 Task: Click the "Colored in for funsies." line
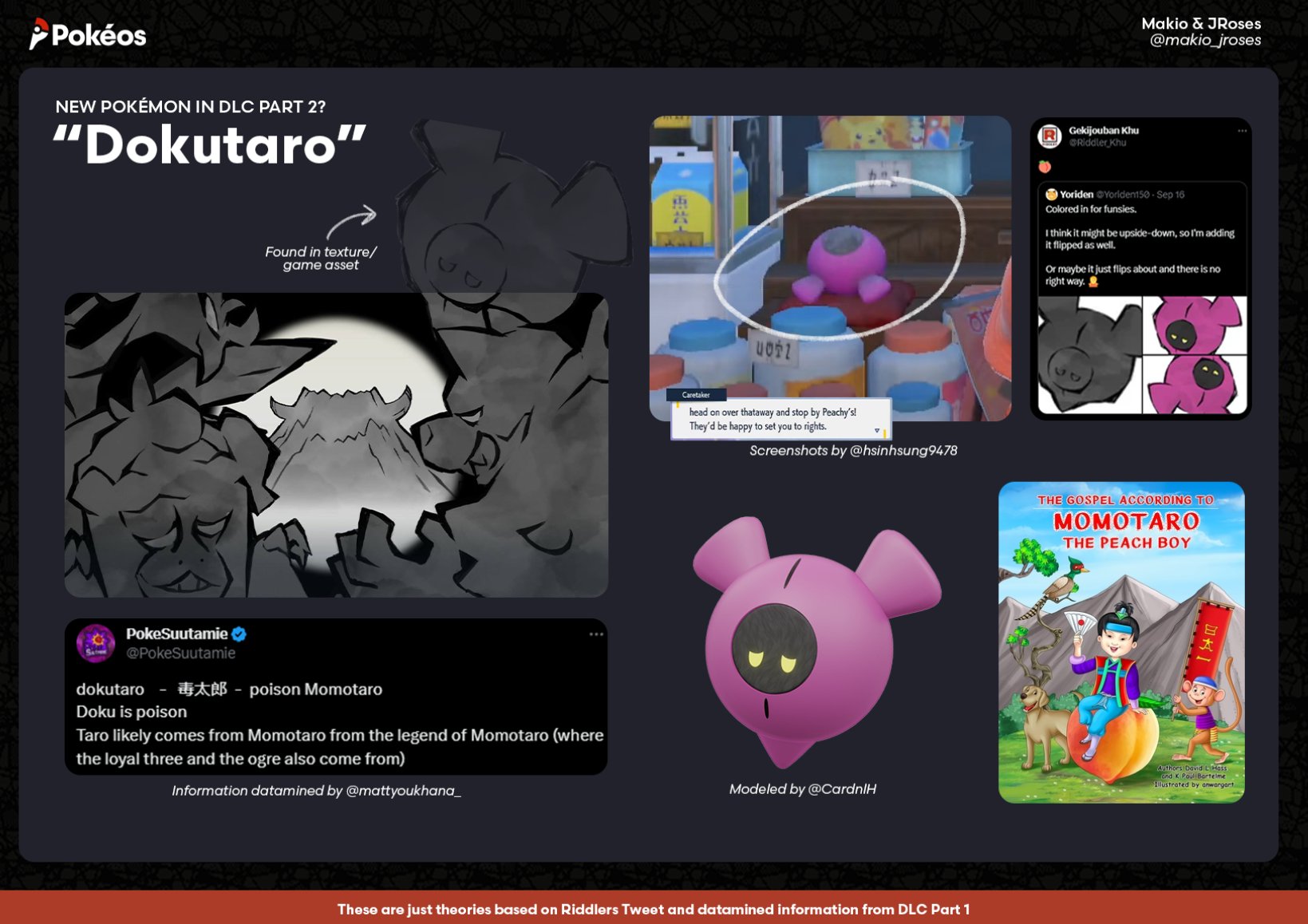coord(1091,209)
